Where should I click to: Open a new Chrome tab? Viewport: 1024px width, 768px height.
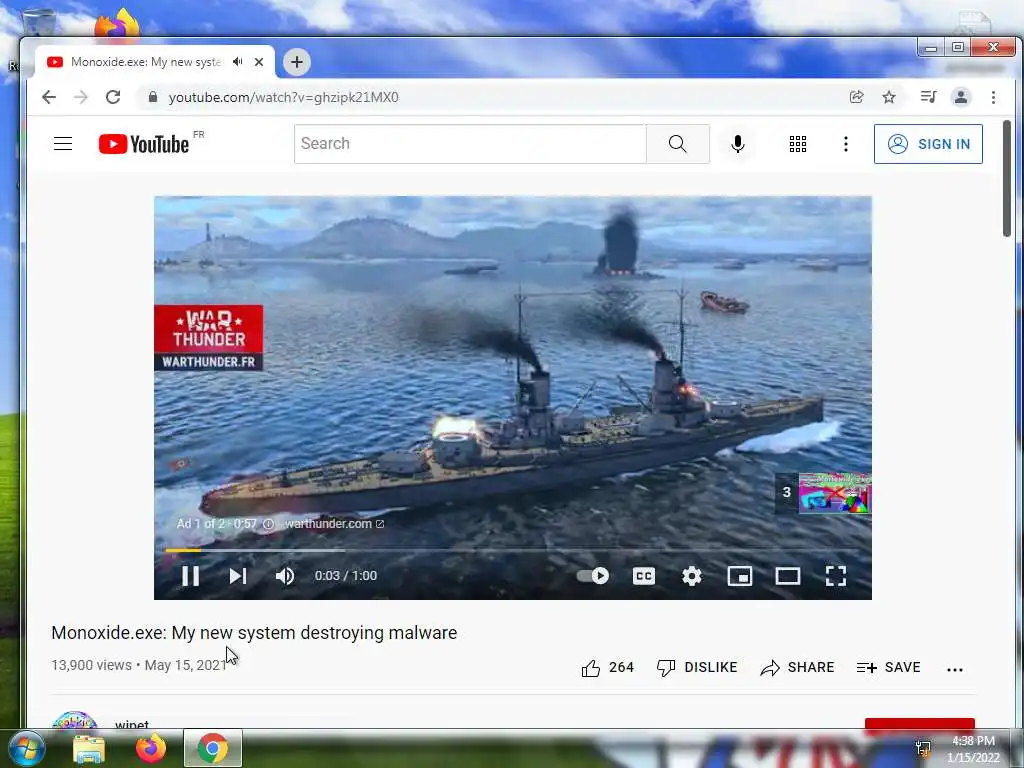coord(296,62)
